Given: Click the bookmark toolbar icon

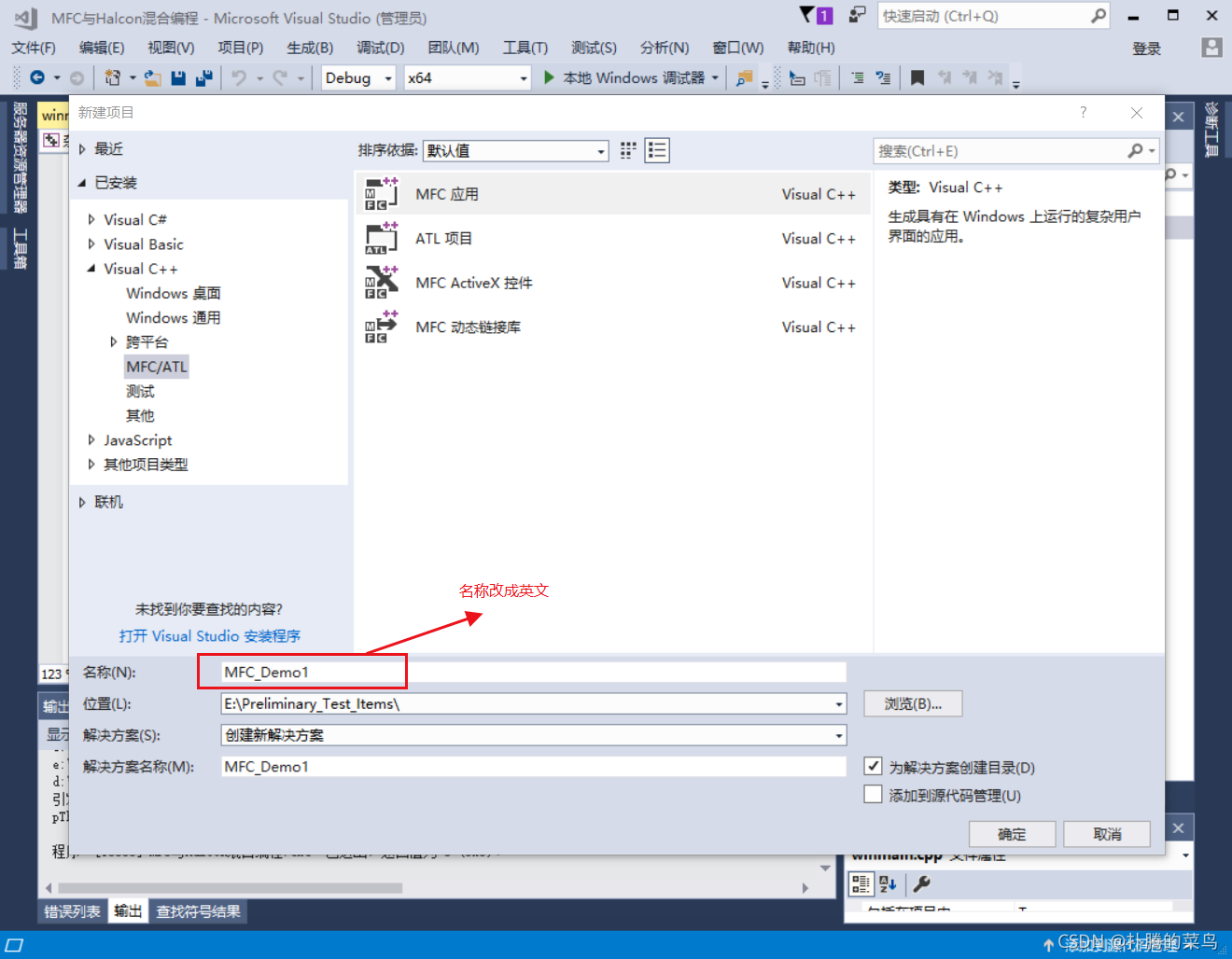Looking at the screenshot, I should [x=917, y=78].
